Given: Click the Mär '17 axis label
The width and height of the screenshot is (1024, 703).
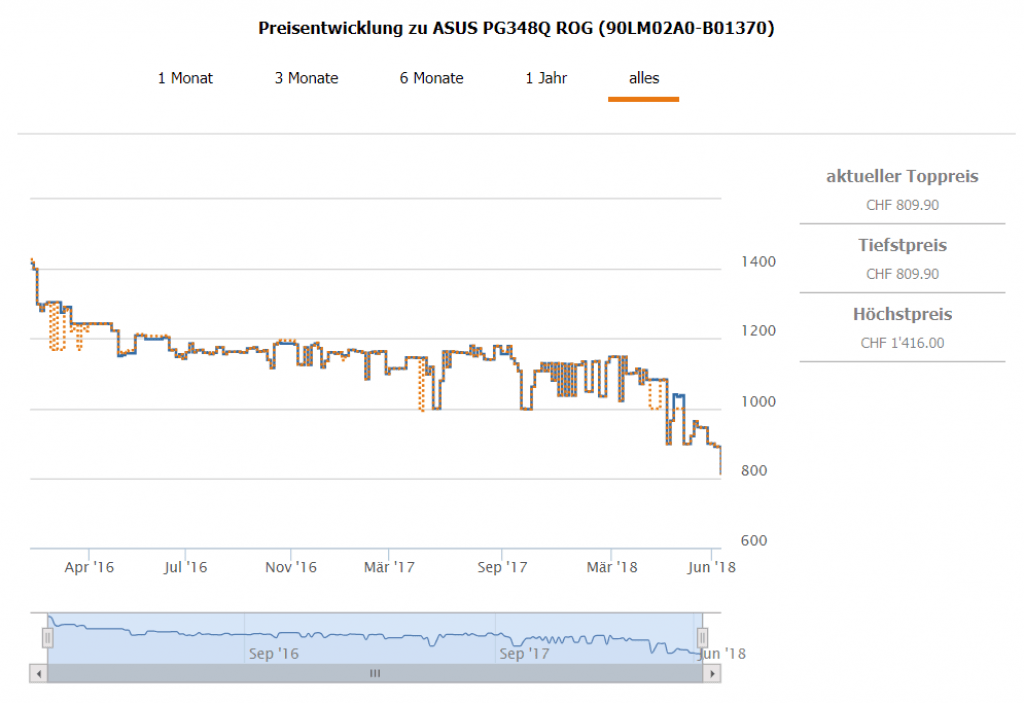Looking at the screenshot, I should (389, 567).
